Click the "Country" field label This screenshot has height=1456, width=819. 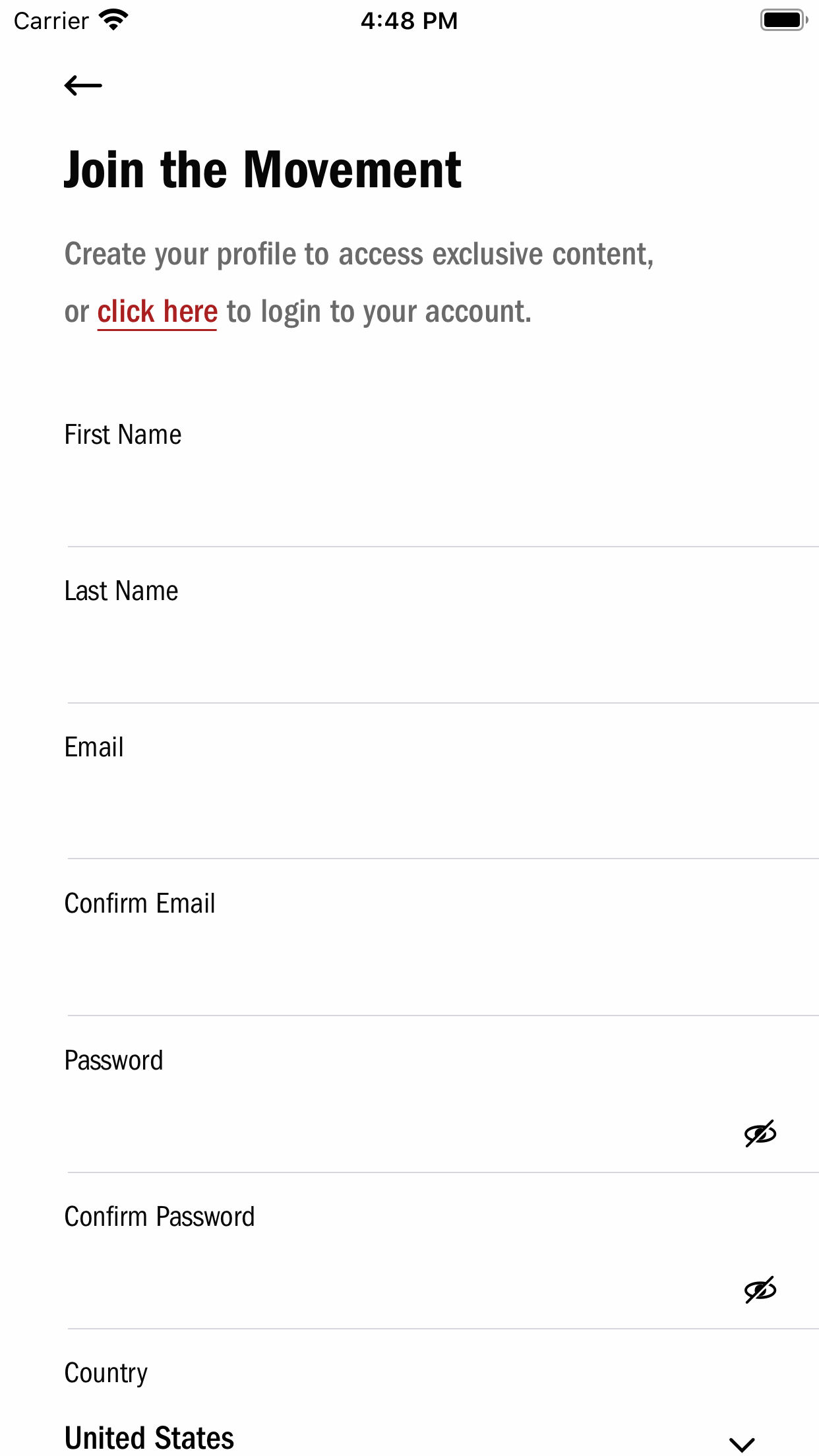[x=106, y=1374]
